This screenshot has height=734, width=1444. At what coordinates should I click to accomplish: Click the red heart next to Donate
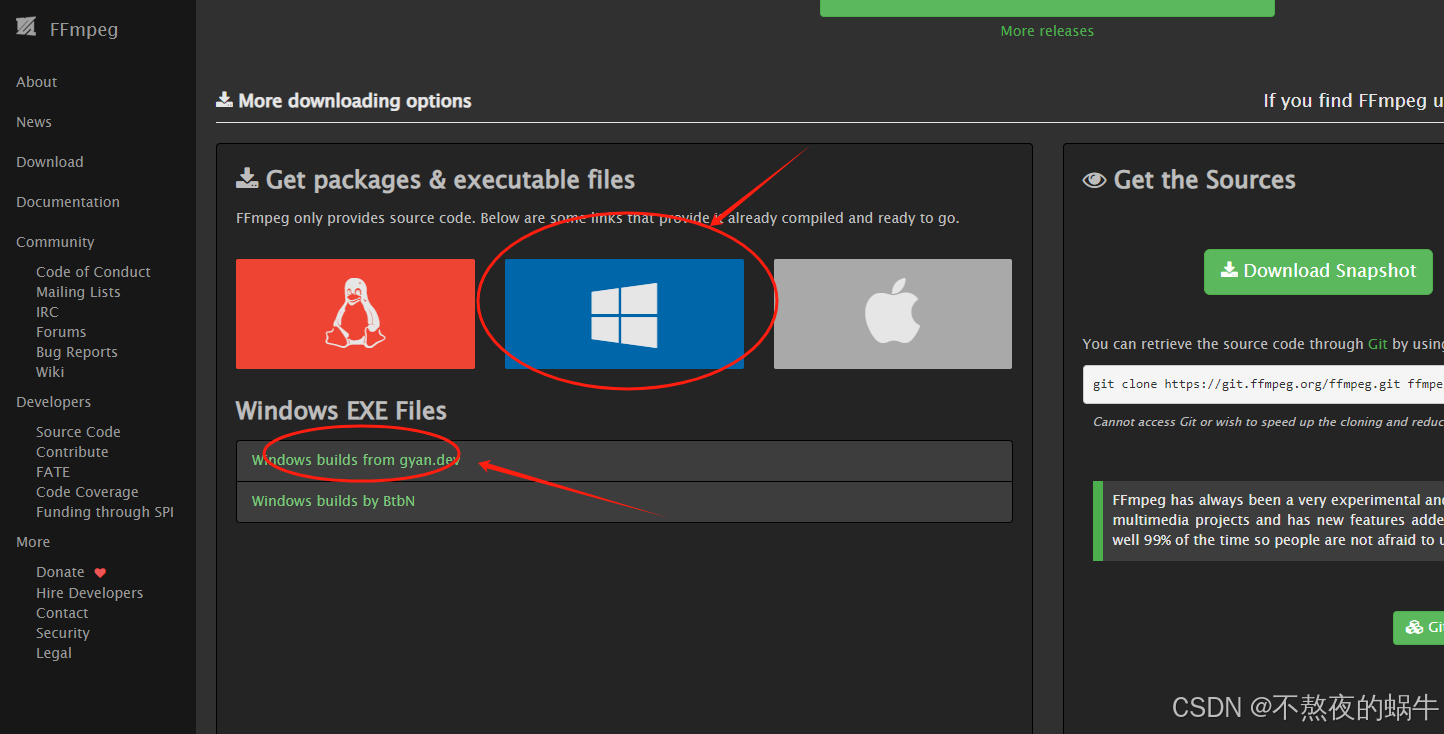click(x=100, y=573)
